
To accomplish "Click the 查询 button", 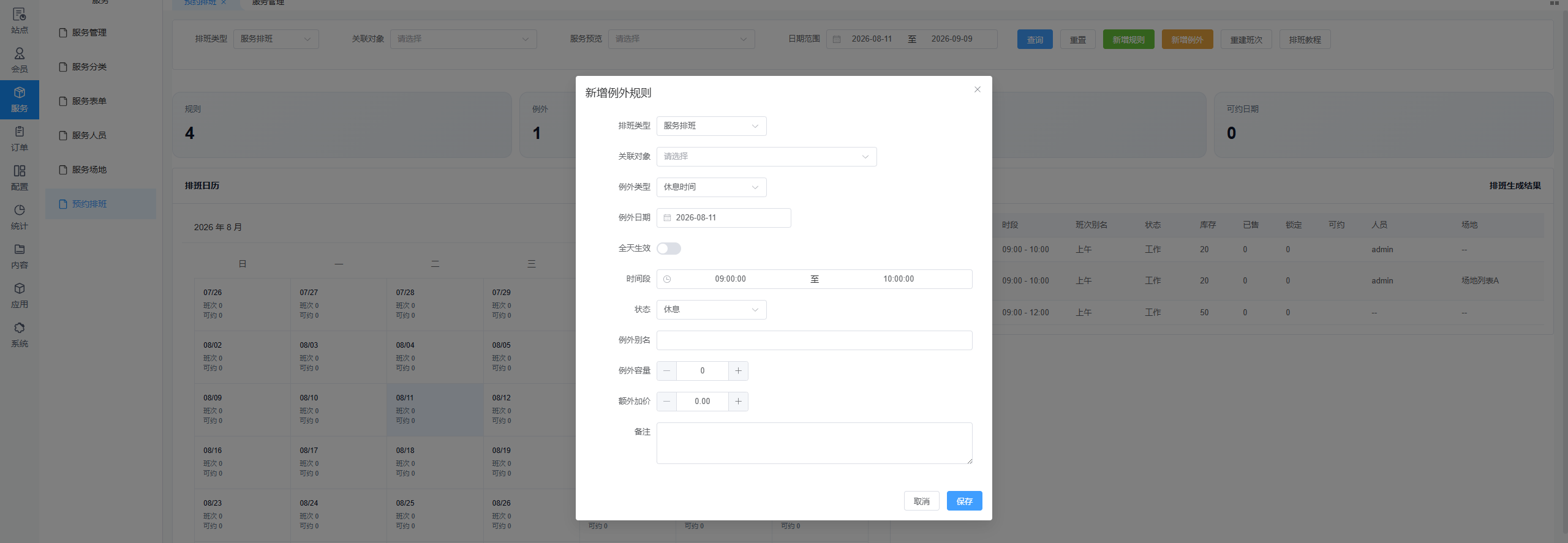I will point(1035,39).
